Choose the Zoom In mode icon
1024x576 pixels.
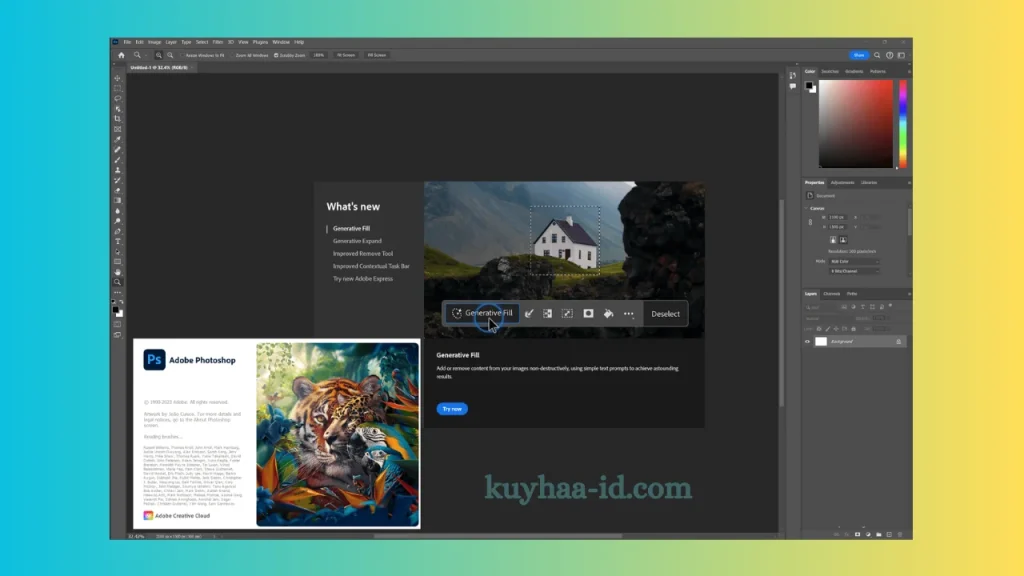159,56
